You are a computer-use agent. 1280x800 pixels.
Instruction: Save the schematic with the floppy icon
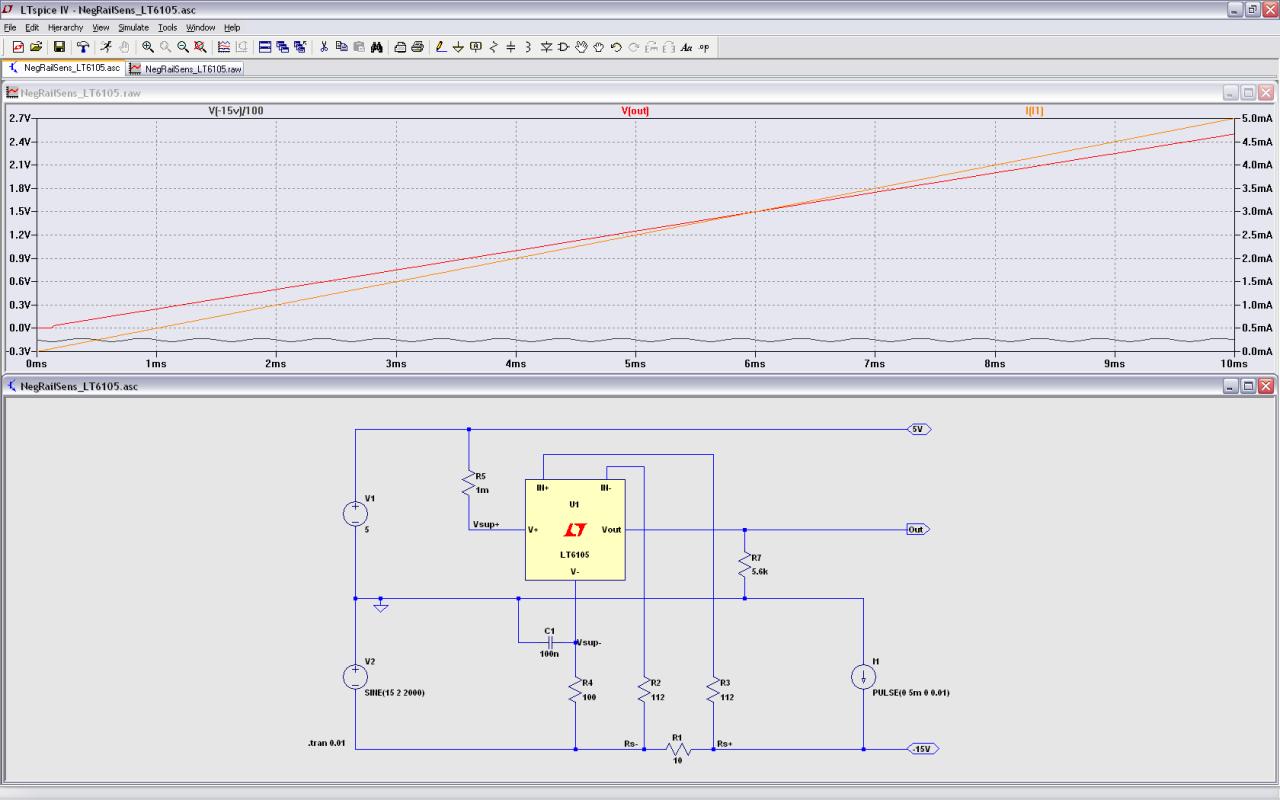click(x=59, y=47)
